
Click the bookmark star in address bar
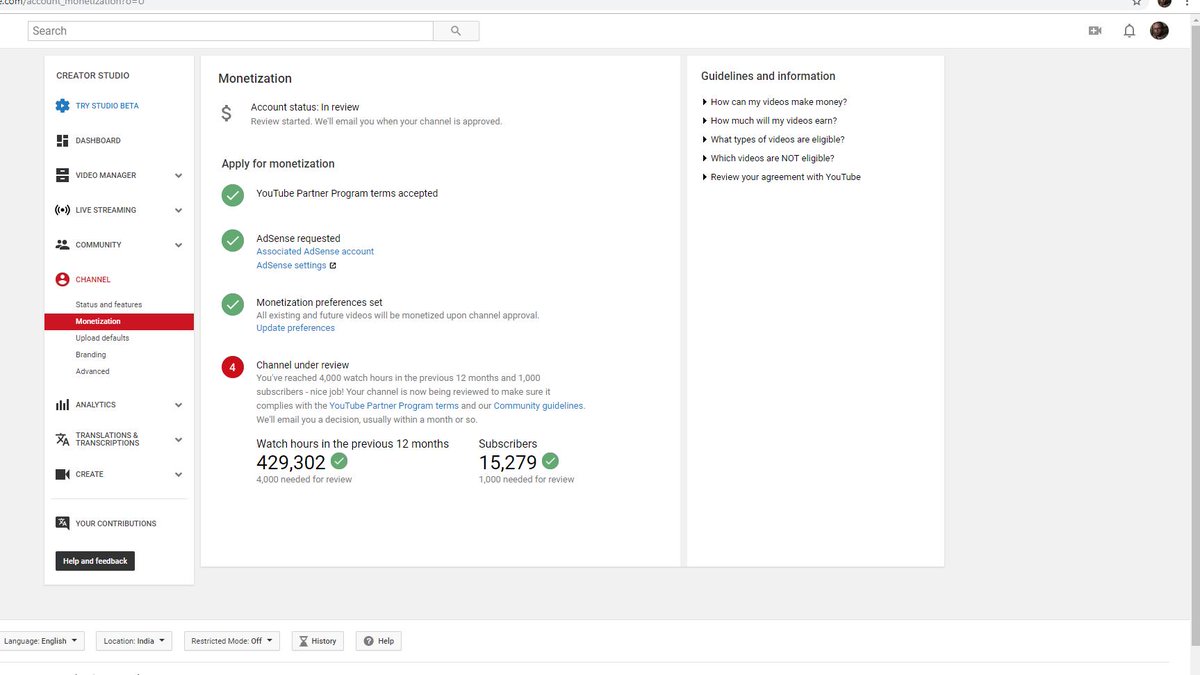click(x=1136, y=3)
